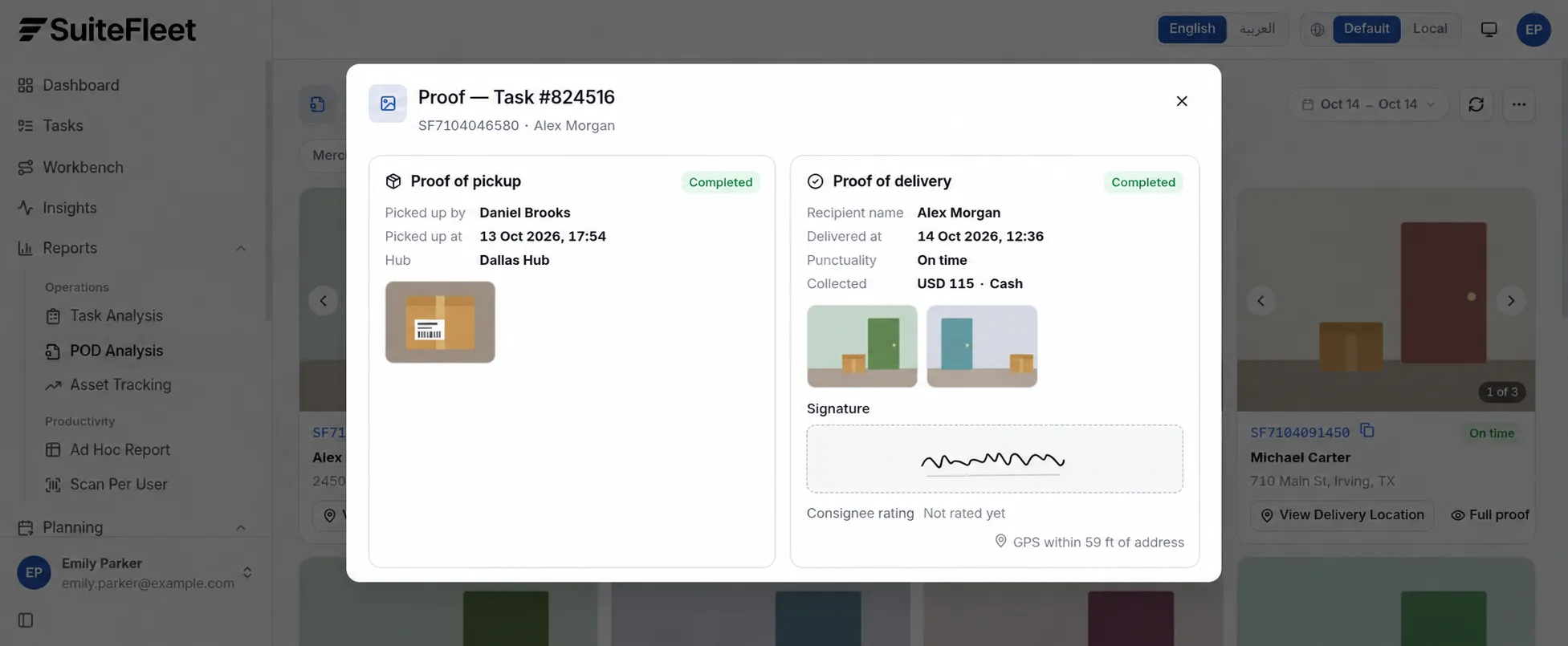Image resolution: width=1568 pixels, height=646 pixels.
Task: Open the proof of pickup package photo
Action: [440, 322]
